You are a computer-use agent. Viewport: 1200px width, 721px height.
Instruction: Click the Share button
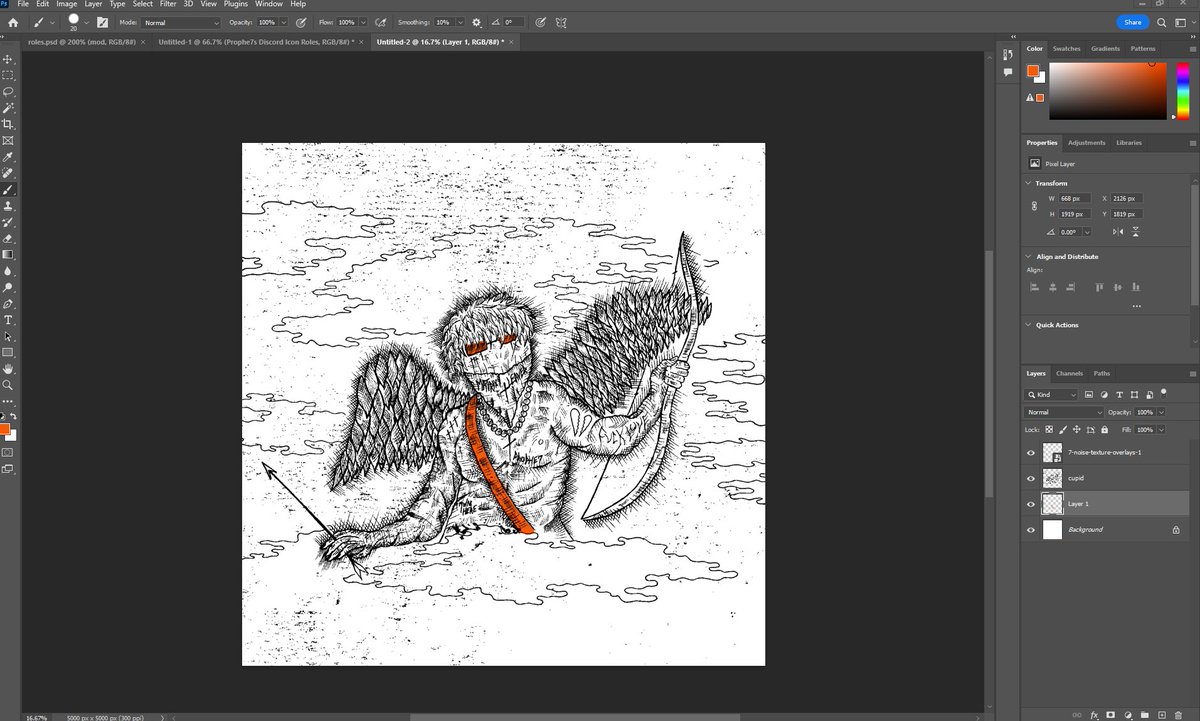[x=1131, y=21]
